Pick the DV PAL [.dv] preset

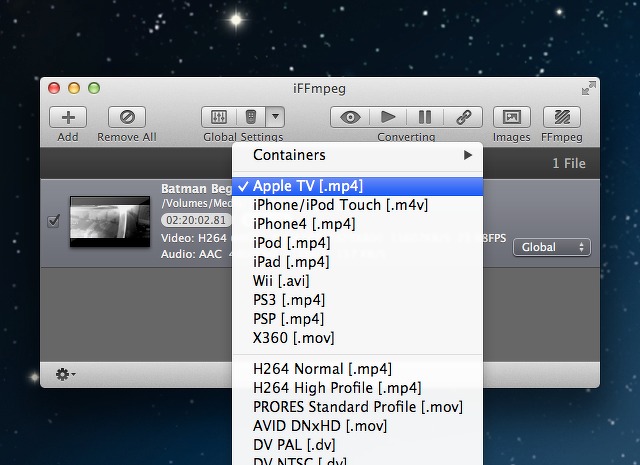pyautogui.click(x=357, y=445)
